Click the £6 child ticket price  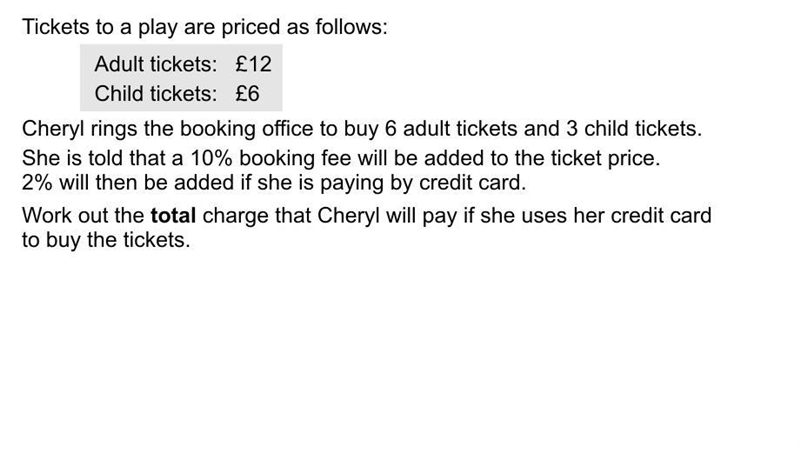coord(247,94)
